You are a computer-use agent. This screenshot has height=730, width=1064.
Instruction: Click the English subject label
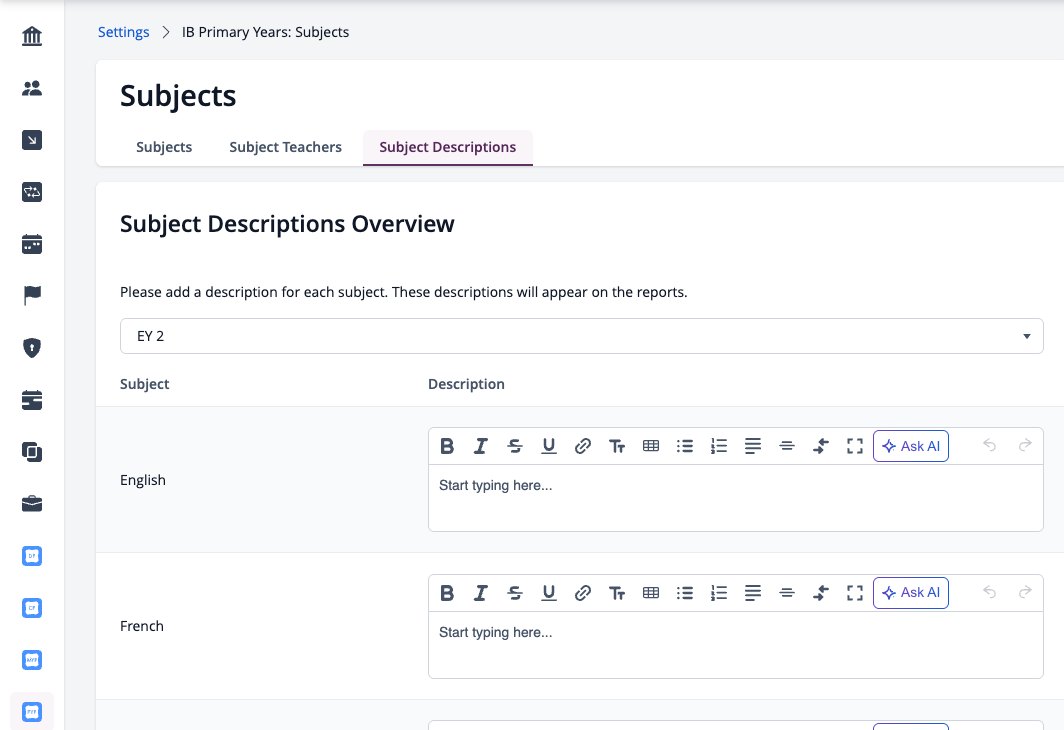(x=142, y=480)
